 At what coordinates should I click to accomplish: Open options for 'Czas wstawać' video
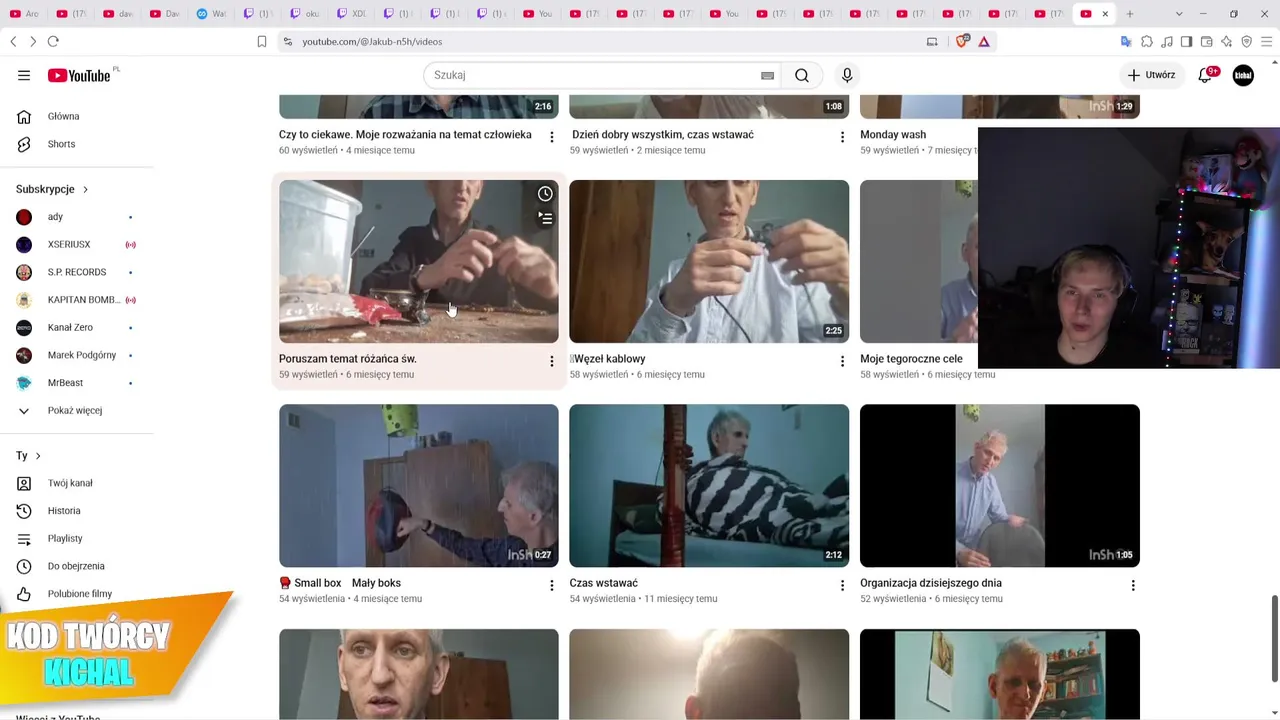tap(842, 585)
